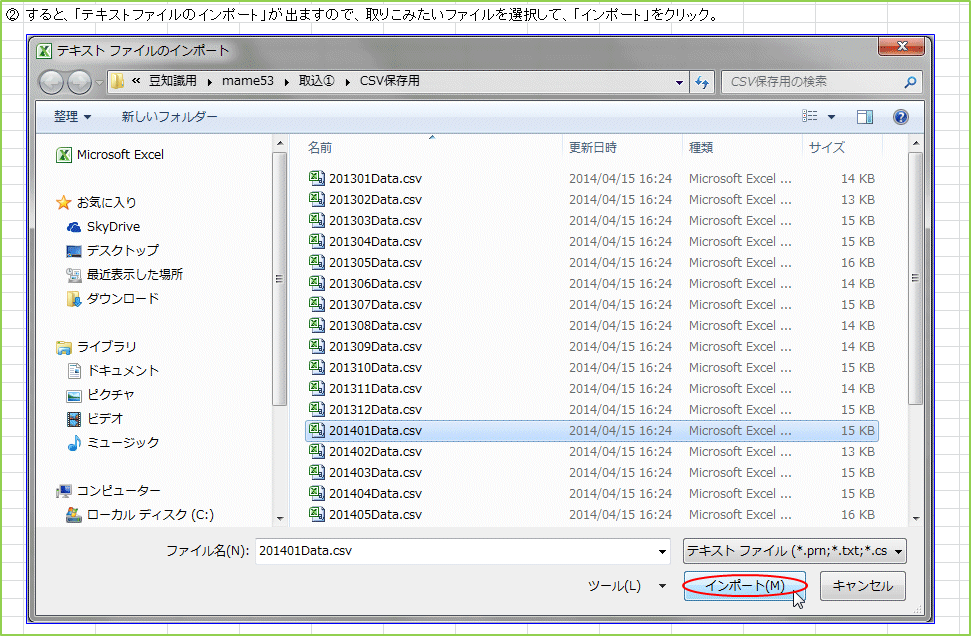The height and width of the screenshot is (636, 971).
Task: Sort by 種類 column header
Action: point(701,147)
